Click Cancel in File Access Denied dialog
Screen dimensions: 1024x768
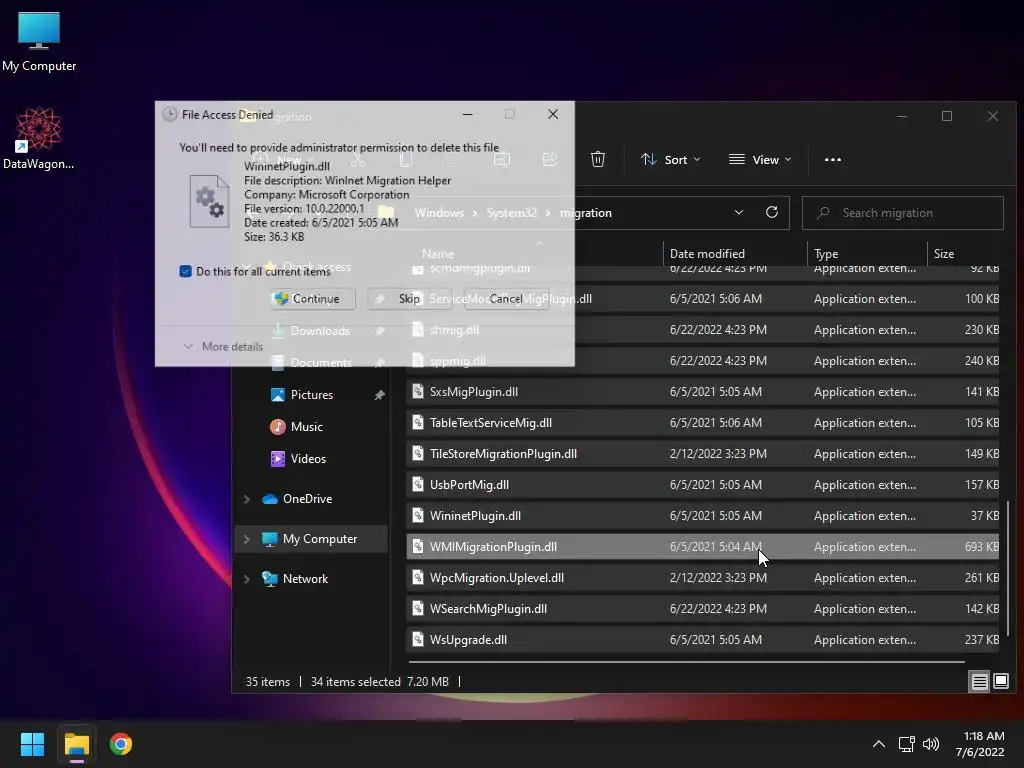pyautogui.click(x=506, y=298)
